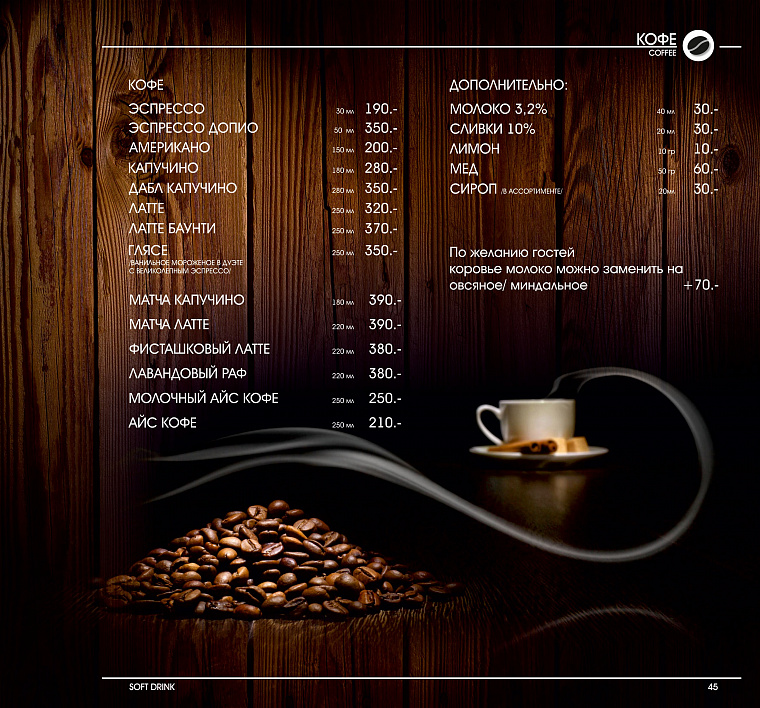
Task: Select the СЛИВКИ 10% extra
Action: 492,129
